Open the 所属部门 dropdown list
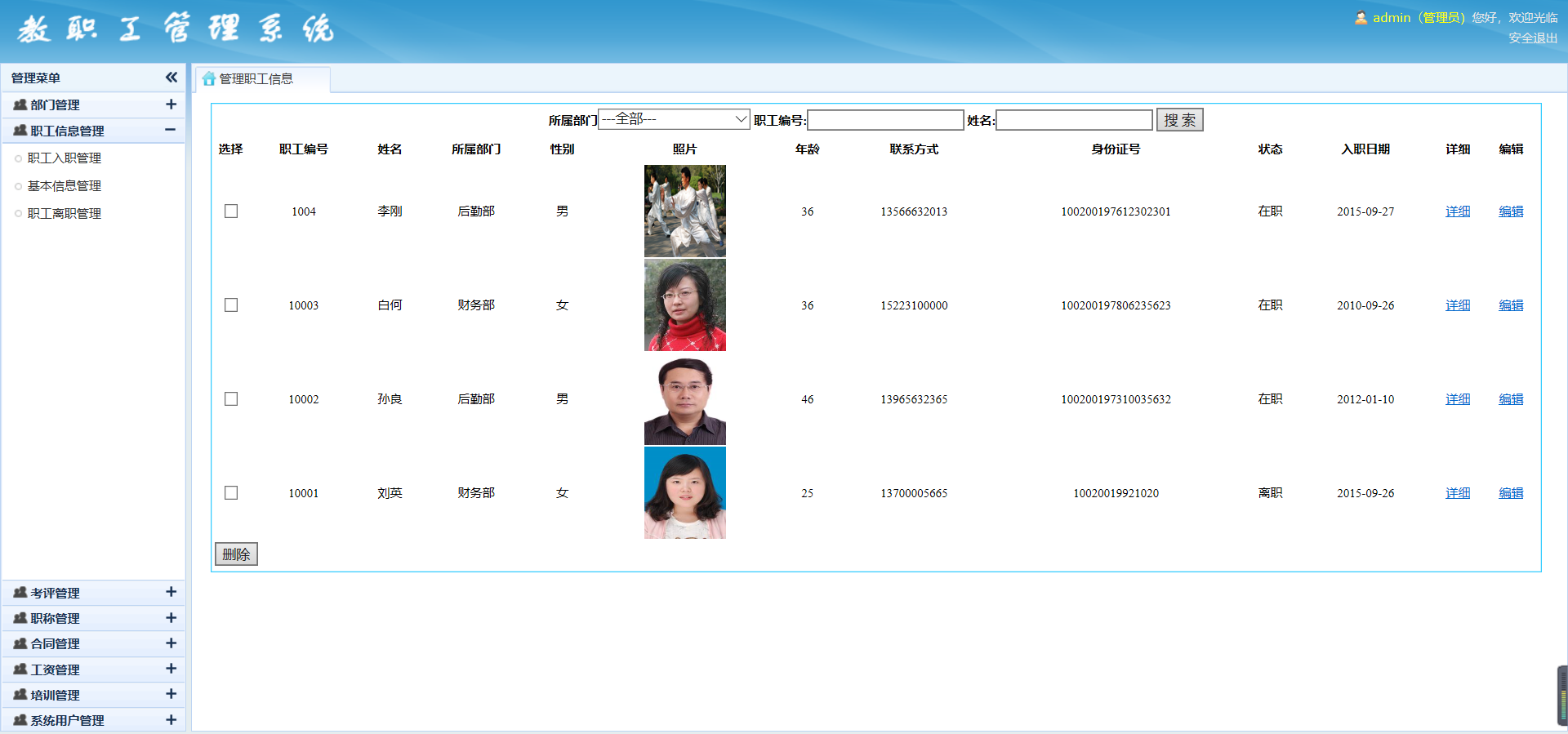Viewport: 1568px width, 734px height. (x=674, y=120)
